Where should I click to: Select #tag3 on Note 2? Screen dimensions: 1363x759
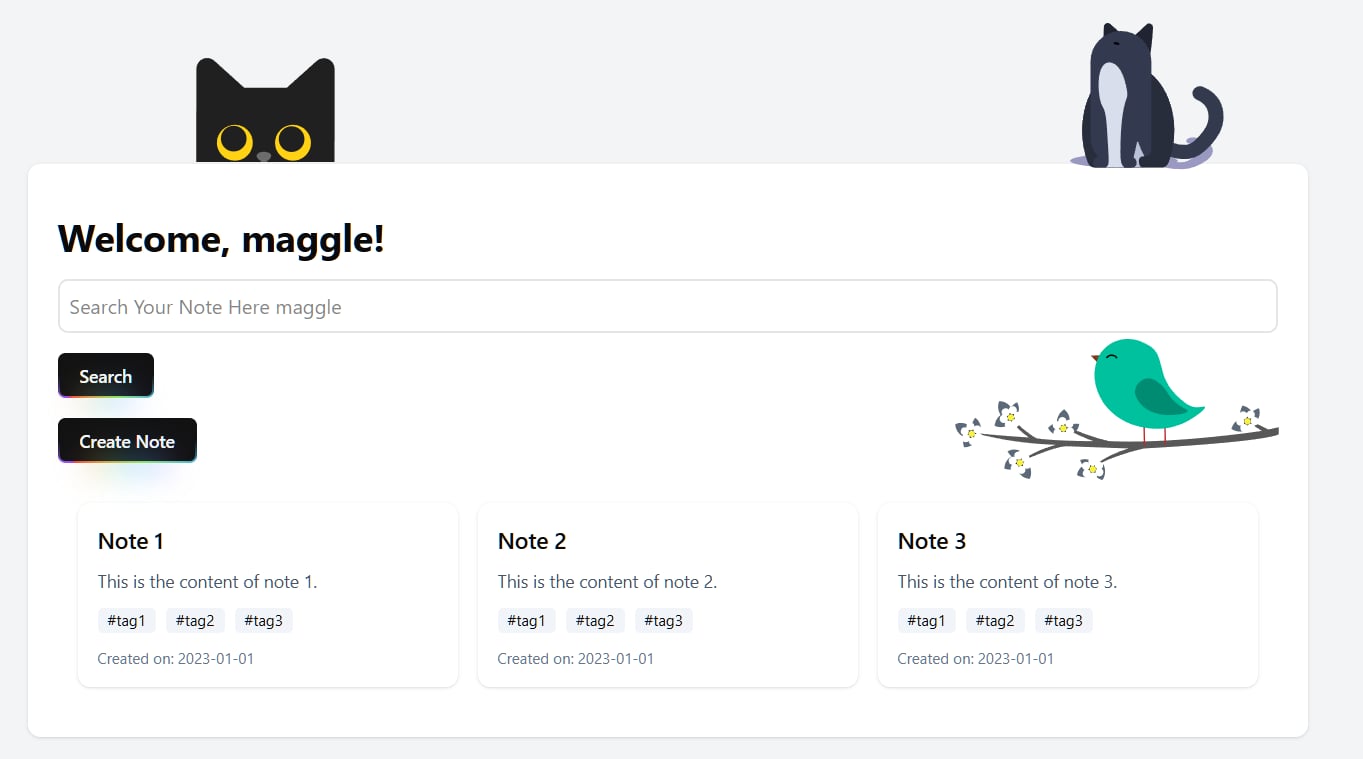coord(663,621)
